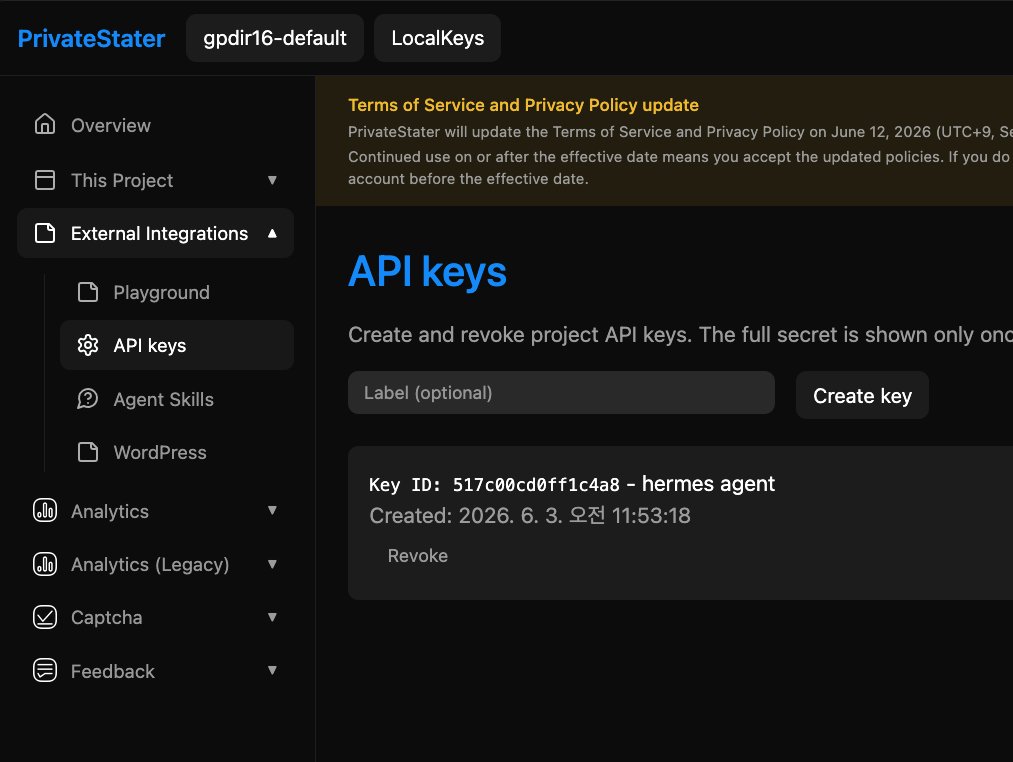Click the Created 2026. 6. 3. timestamp

click(x=530, y=516)
